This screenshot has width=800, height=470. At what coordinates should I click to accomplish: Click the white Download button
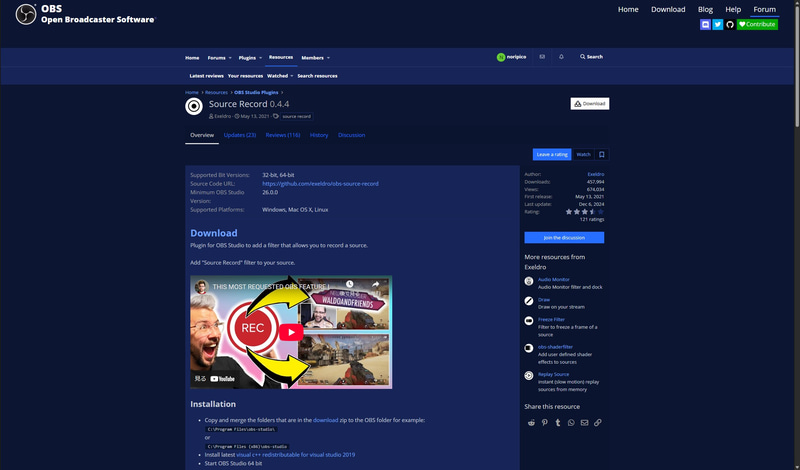tap(590, 104)
